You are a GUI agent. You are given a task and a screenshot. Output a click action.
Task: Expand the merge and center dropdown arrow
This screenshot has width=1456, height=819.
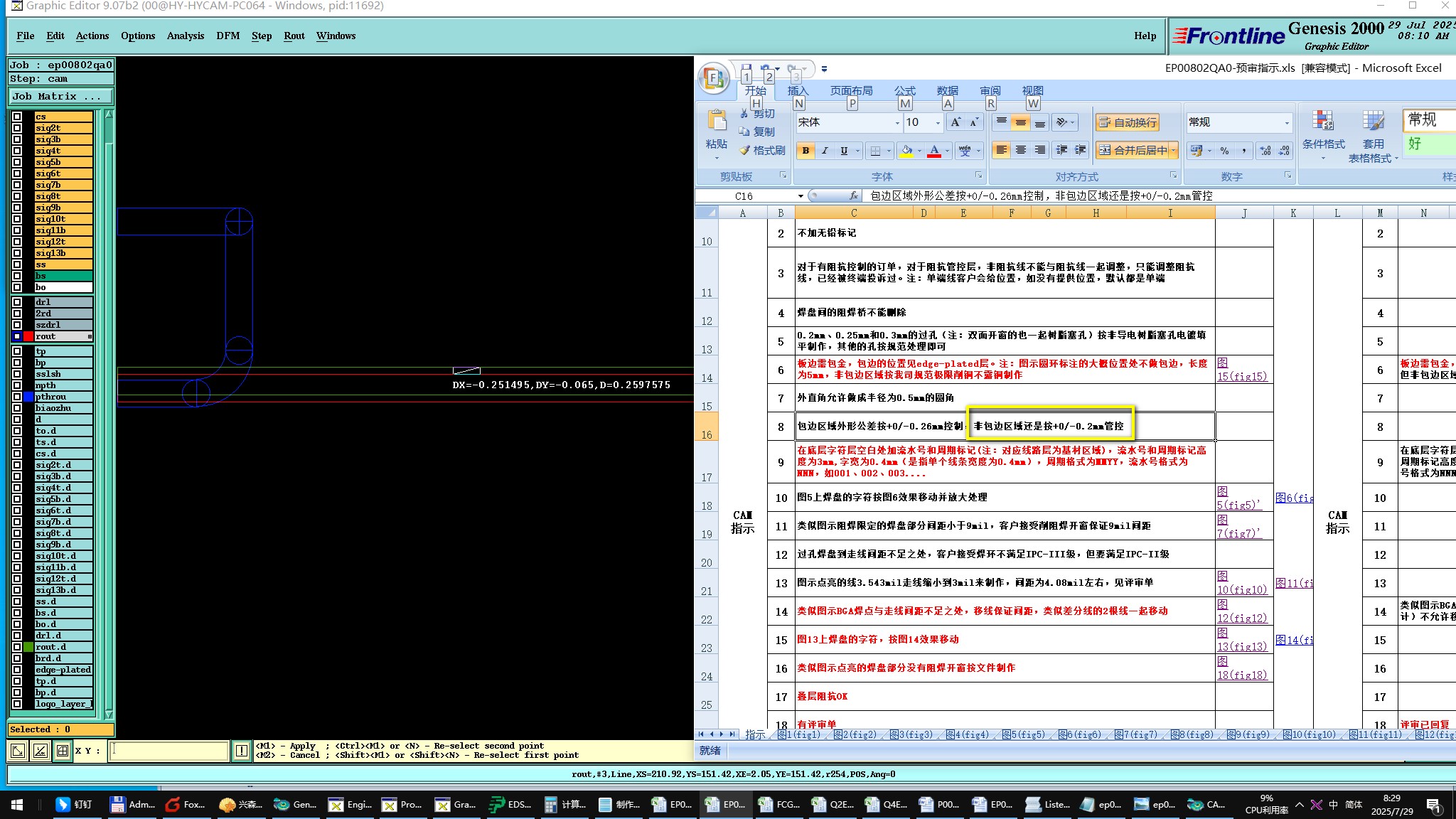coord(1174,151)
